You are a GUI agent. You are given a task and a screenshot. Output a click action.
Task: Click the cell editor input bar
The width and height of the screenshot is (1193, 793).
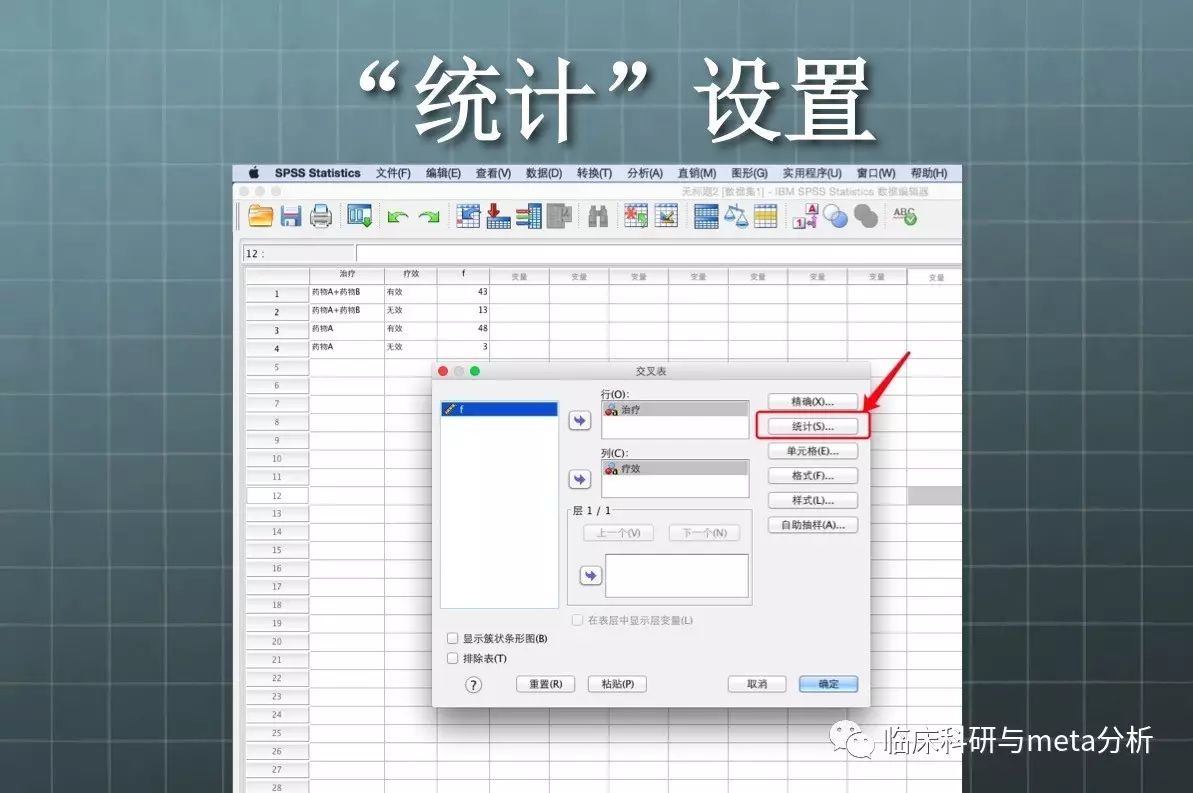pos(658,253)
